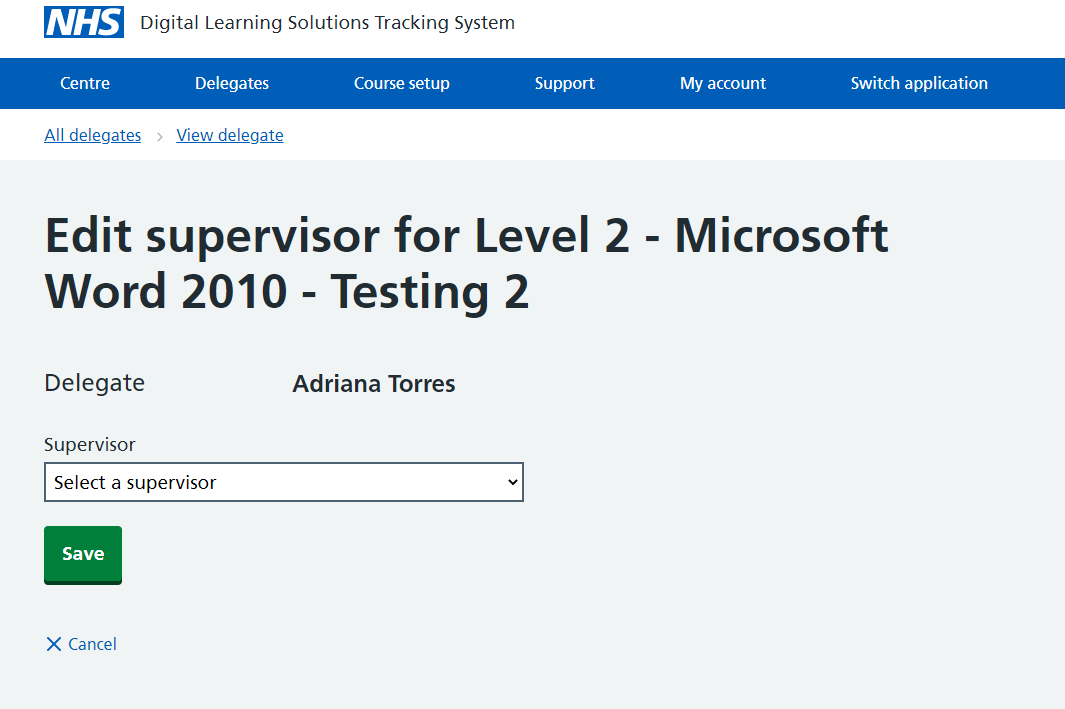Open the Delegates menu item
This screenshot has width=1065, height=709.
(x=232, y=83)
